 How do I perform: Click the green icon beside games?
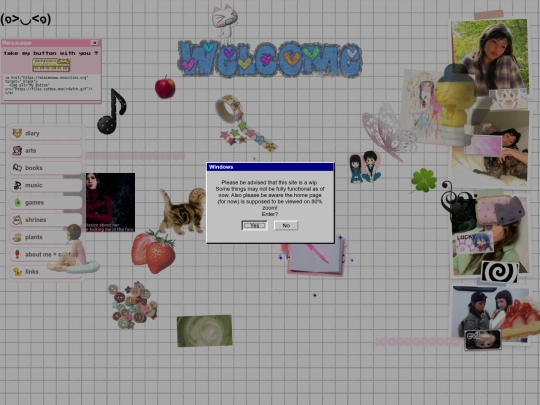[x=18, y=202]
